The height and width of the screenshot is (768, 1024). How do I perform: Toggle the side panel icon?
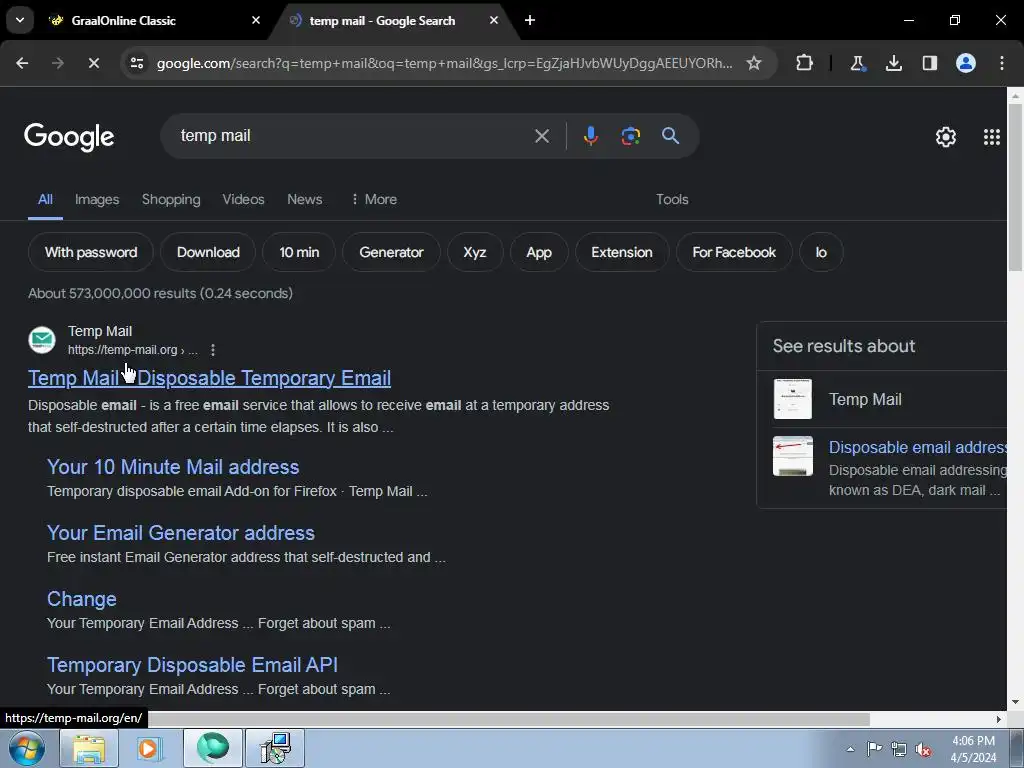pyautogui.click(x=929, y=63)
